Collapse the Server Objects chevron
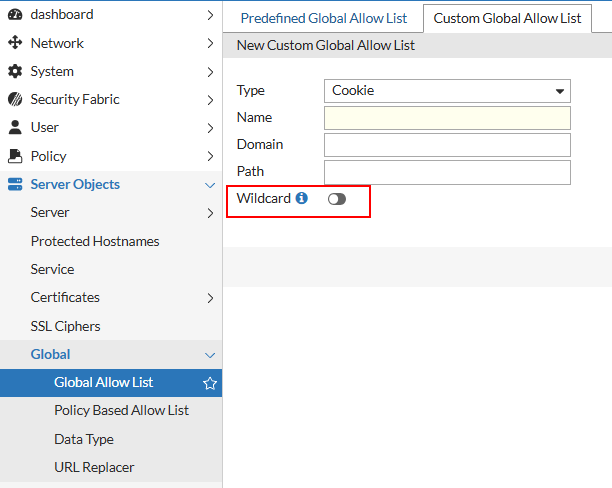This screenshot has height=488, width=612. pyautogui.click(x=210, y=185)
